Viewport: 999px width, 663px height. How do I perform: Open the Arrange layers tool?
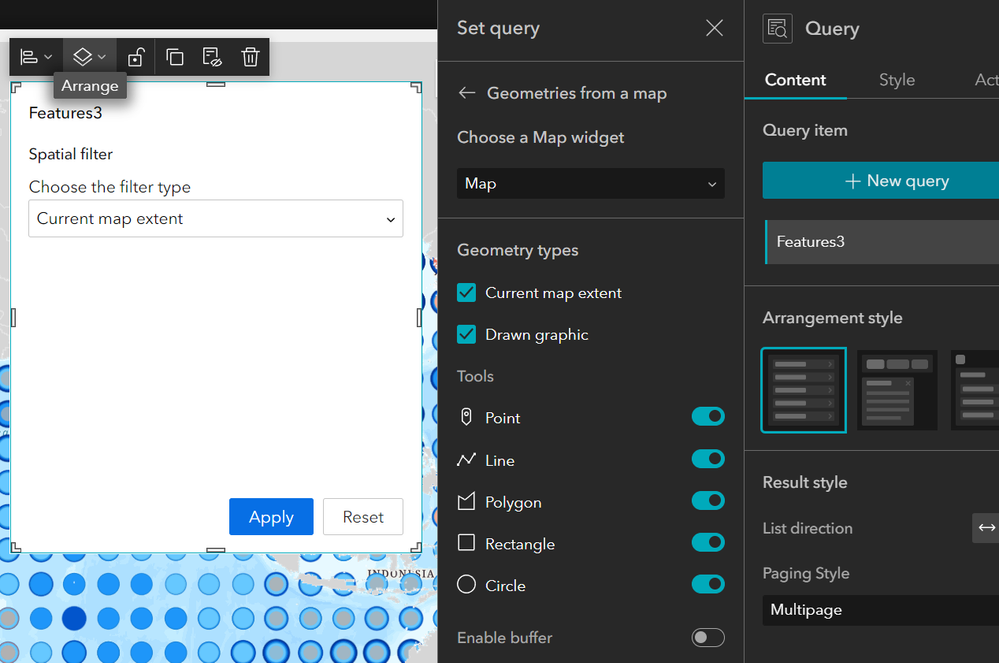89,57
